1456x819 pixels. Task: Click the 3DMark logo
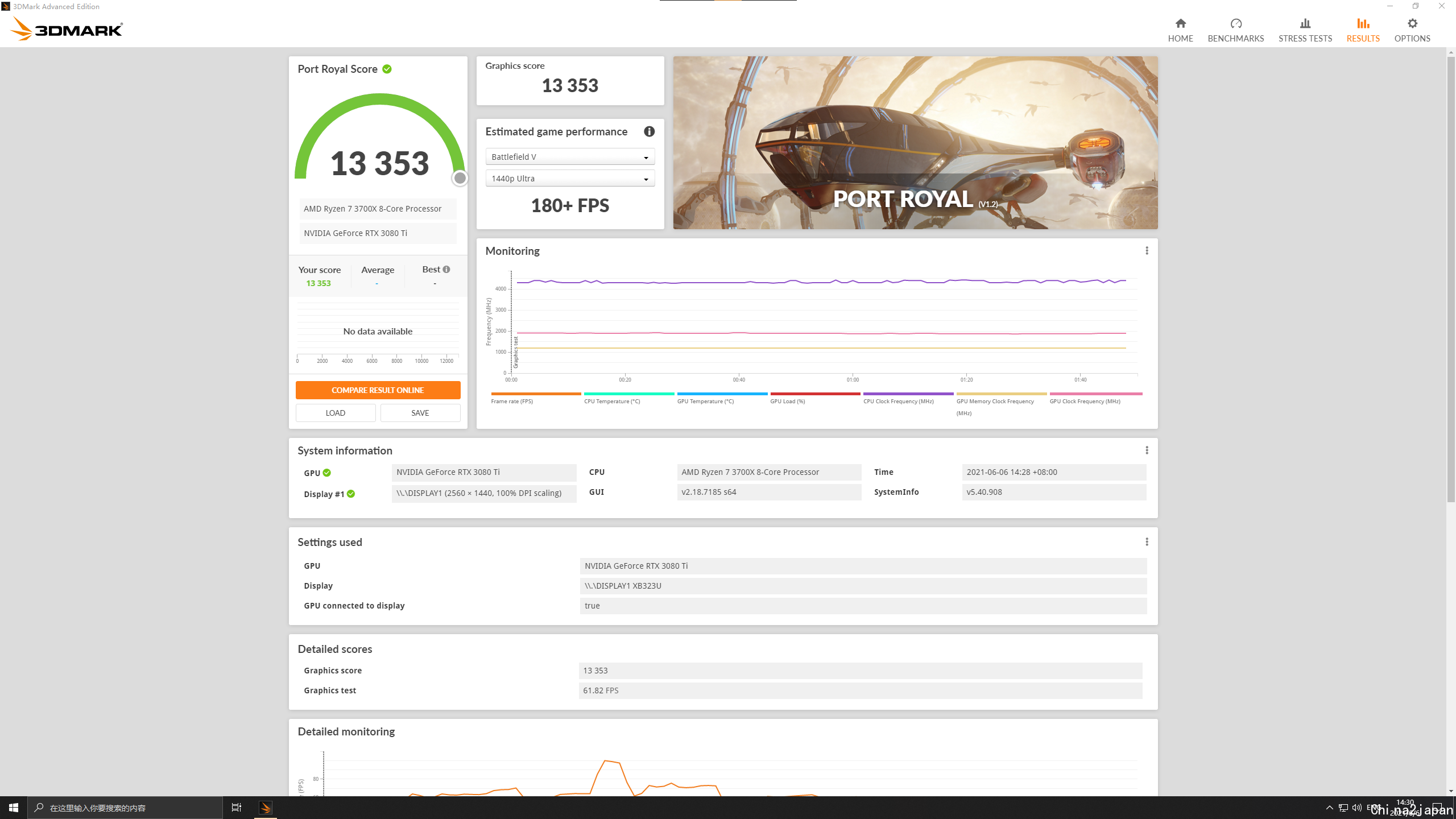click(x=67, y=28)
